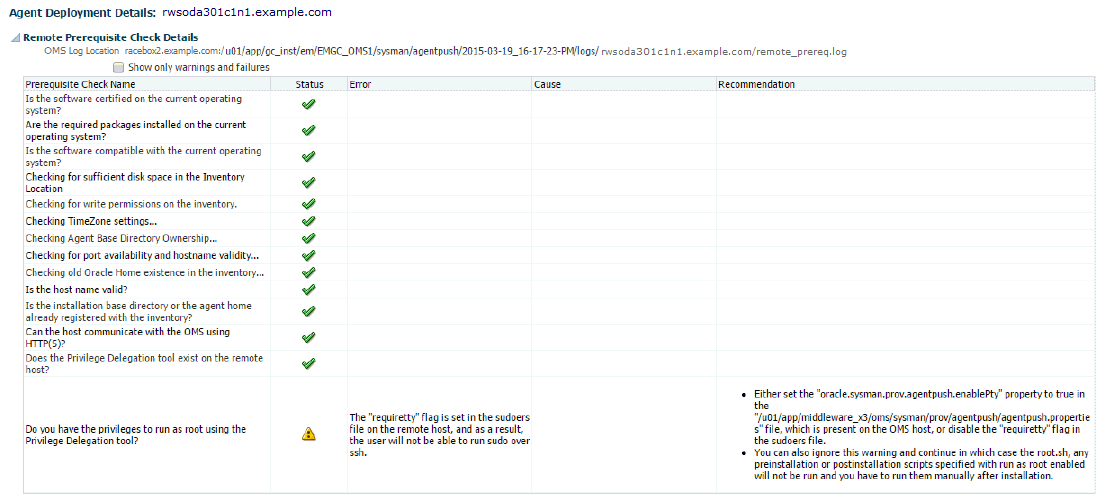Click green check for OMS HTTP(S) communication row
Viewport: 1096px width, 497px height.
[308, 337]
